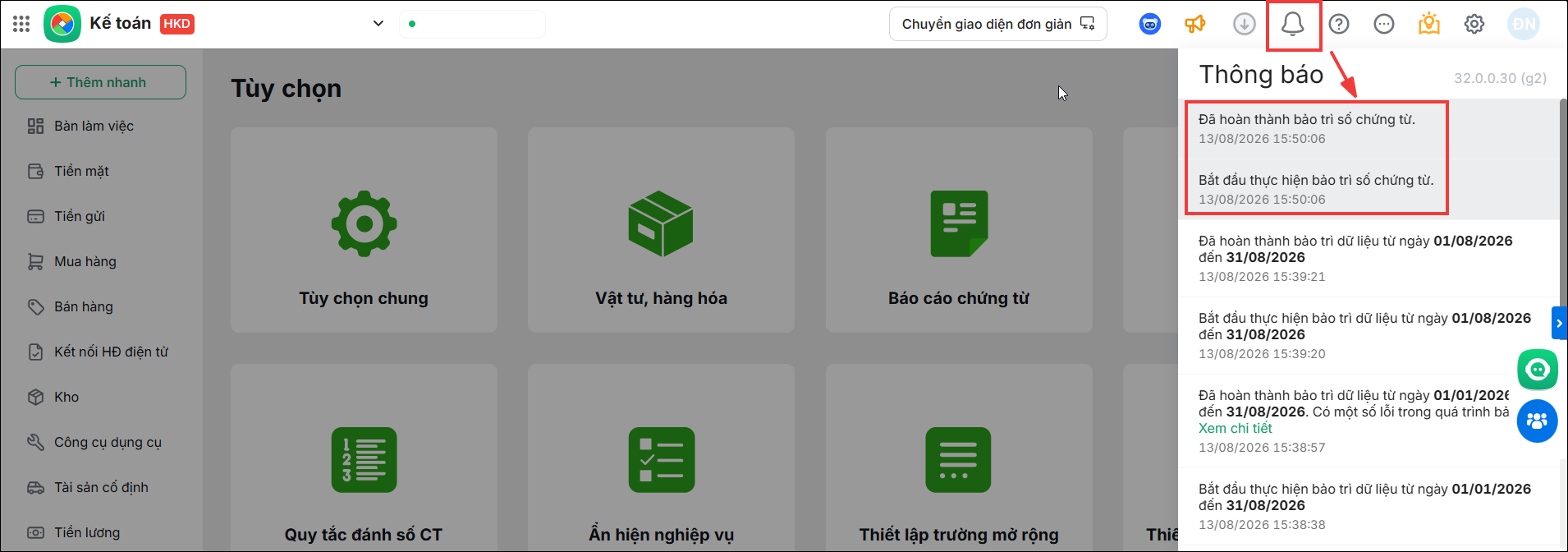Viewport: 1568px width, 552px height.
Task: Open the Tùy chọn chung card
Action: [x=364, y=230]
